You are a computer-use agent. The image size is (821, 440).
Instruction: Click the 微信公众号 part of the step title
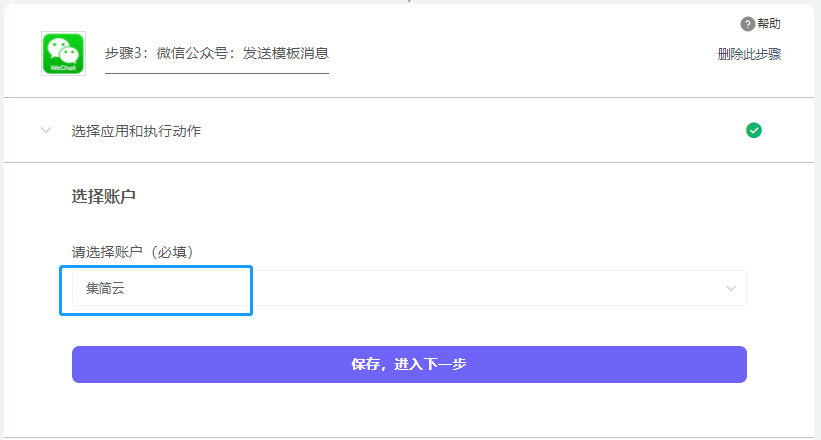pos(196,53)
